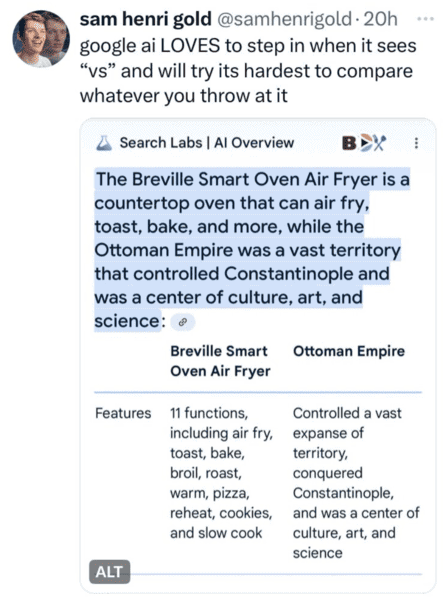Show the ALT image description badge

pyautogui.click(x=109, y=572)
